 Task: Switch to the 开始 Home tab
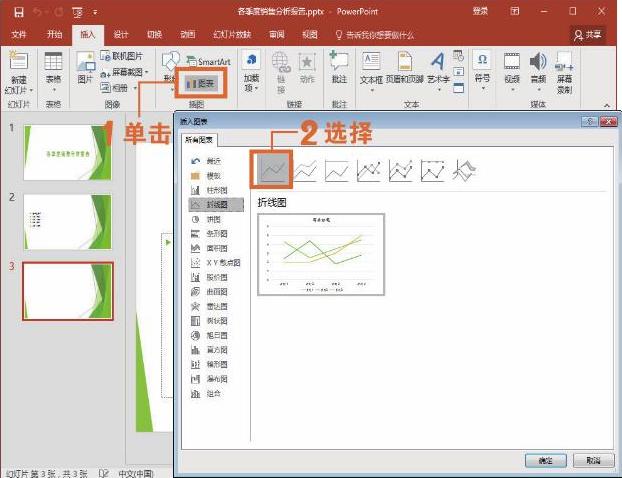tap(54, 35)
